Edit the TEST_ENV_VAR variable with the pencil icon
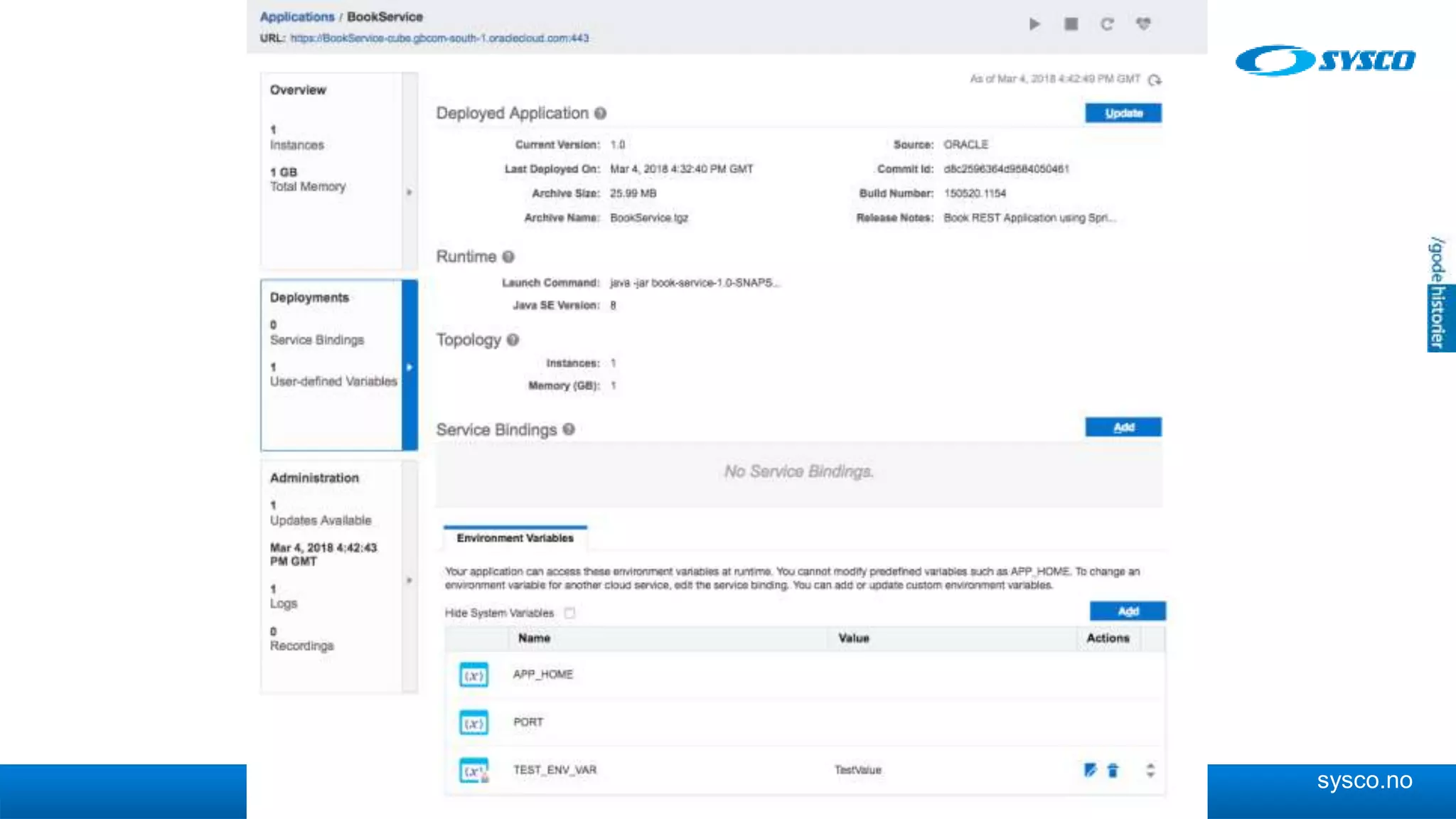1456x819 pixels. click(x=1090, y=770)
